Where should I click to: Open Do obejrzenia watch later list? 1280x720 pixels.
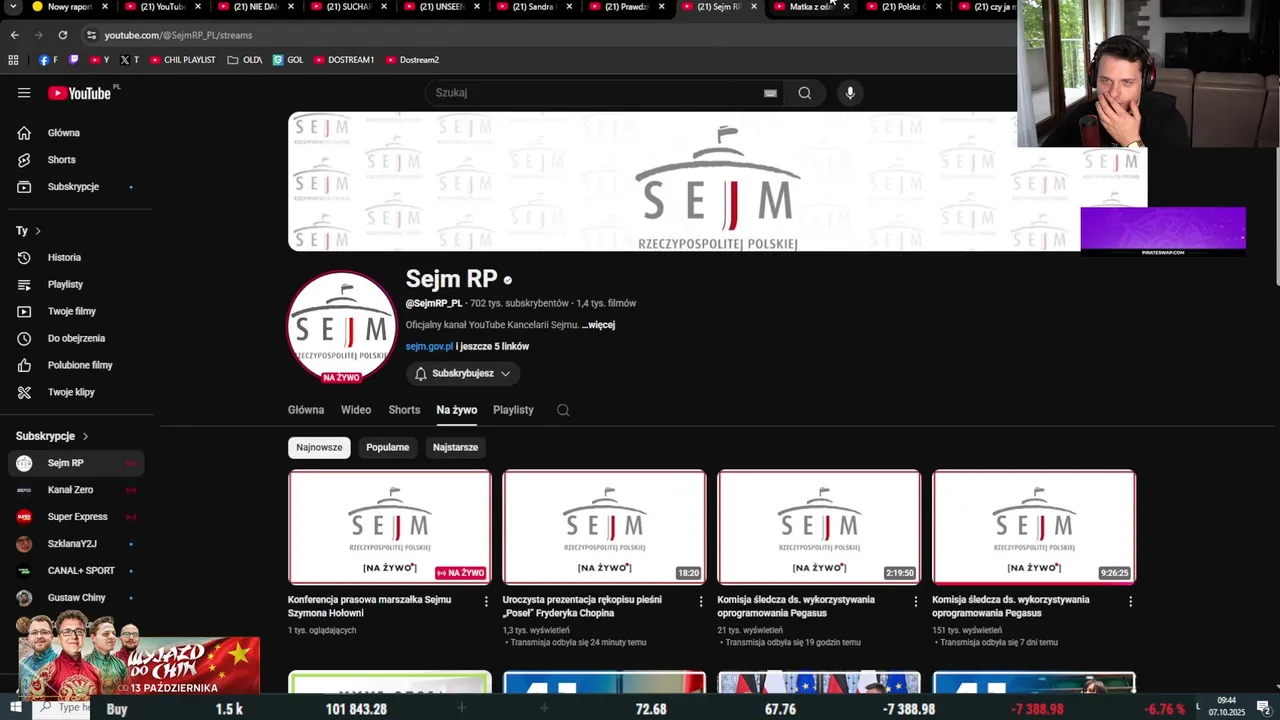point(76,339)
